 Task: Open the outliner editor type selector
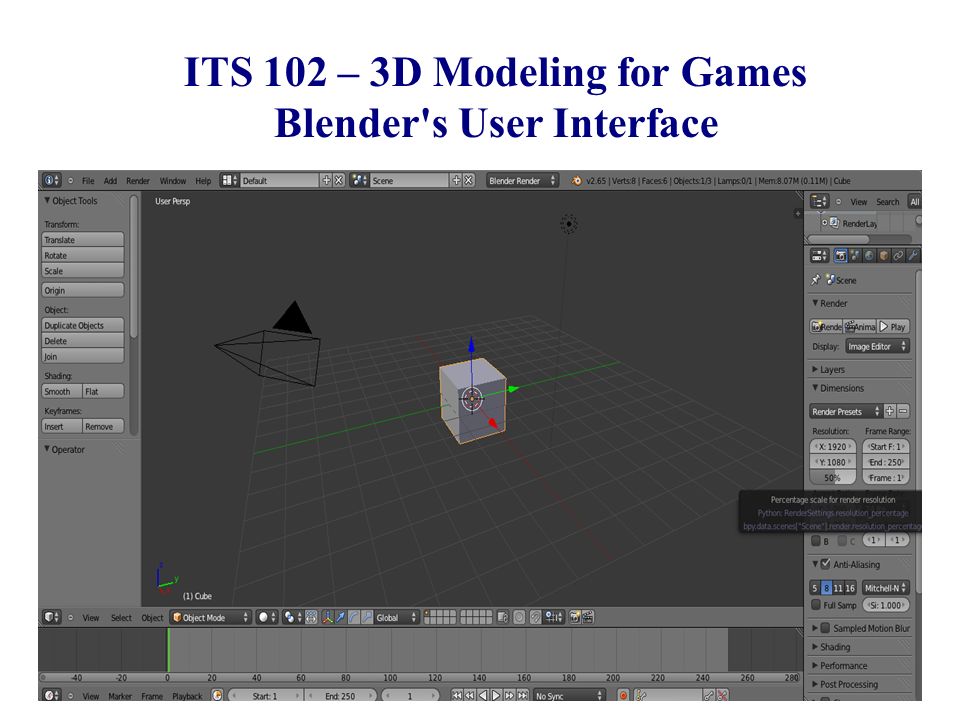(x=819, y=201)
